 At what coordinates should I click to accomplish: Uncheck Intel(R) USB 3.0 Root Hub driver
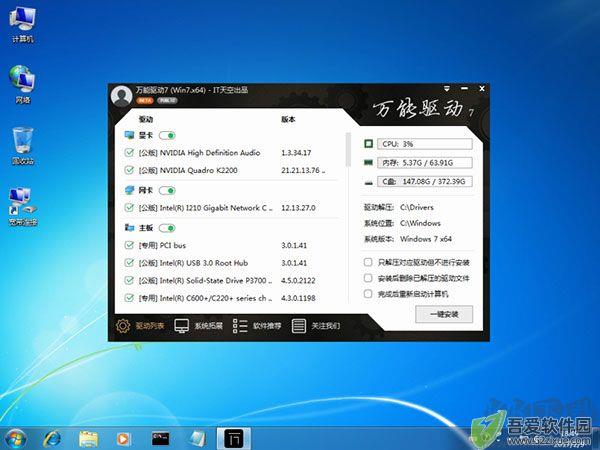pyautogui.click(x=129, y=262)
